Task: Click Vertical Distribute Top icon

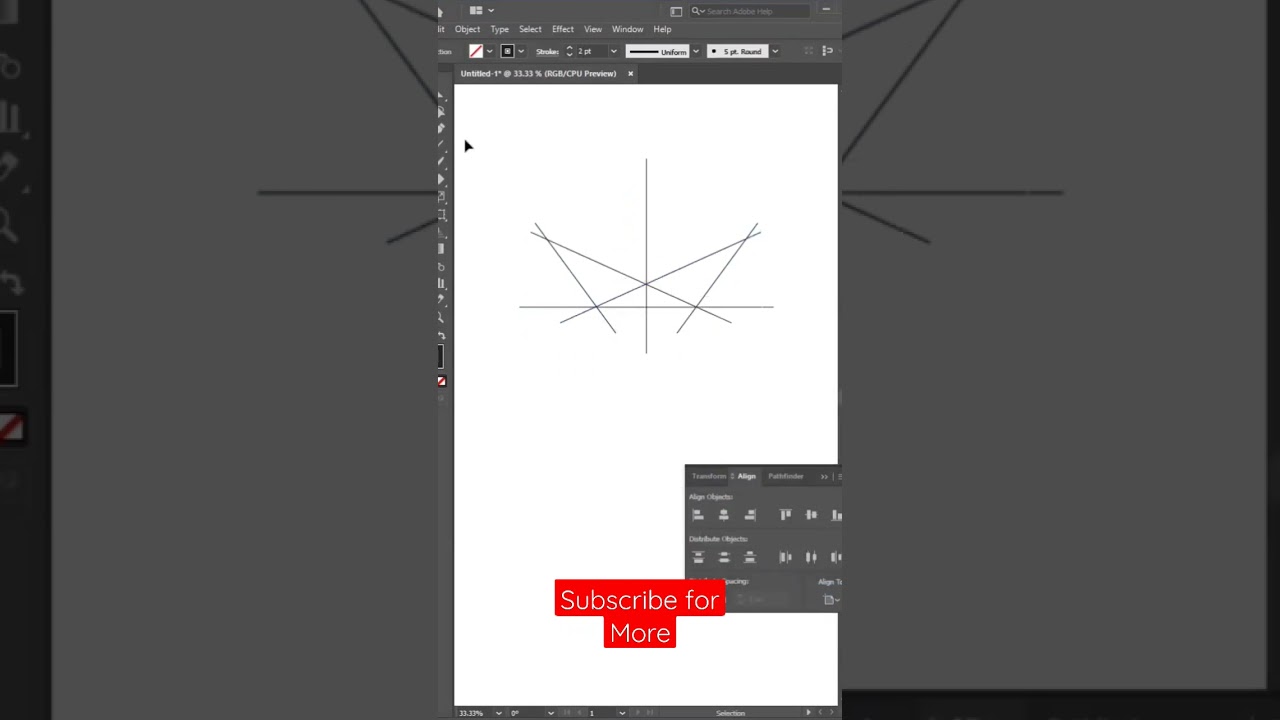Action: [x=698, y=557]
